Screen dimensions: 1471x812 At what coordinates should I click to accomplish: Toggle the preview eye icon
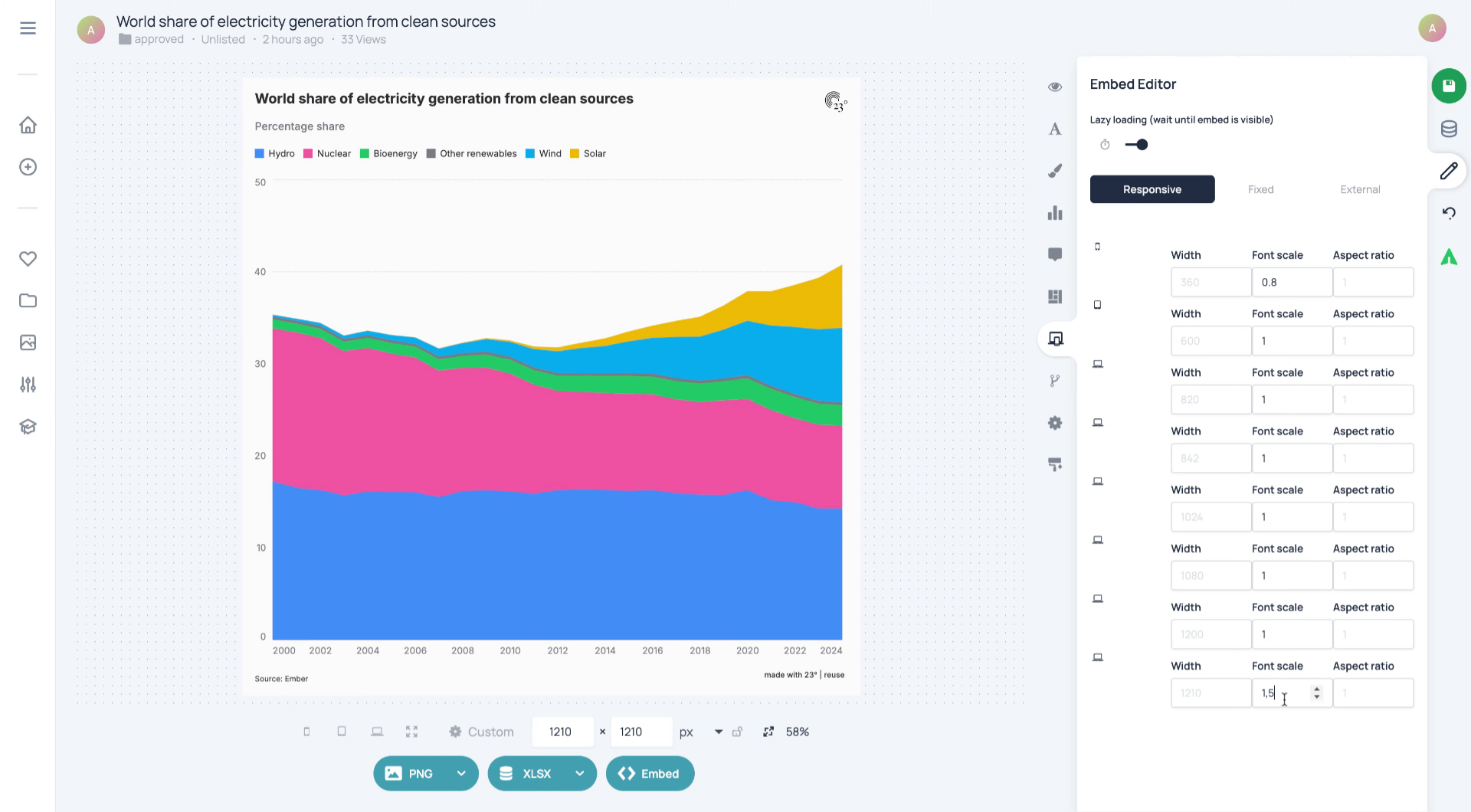tap(1055, 87)
